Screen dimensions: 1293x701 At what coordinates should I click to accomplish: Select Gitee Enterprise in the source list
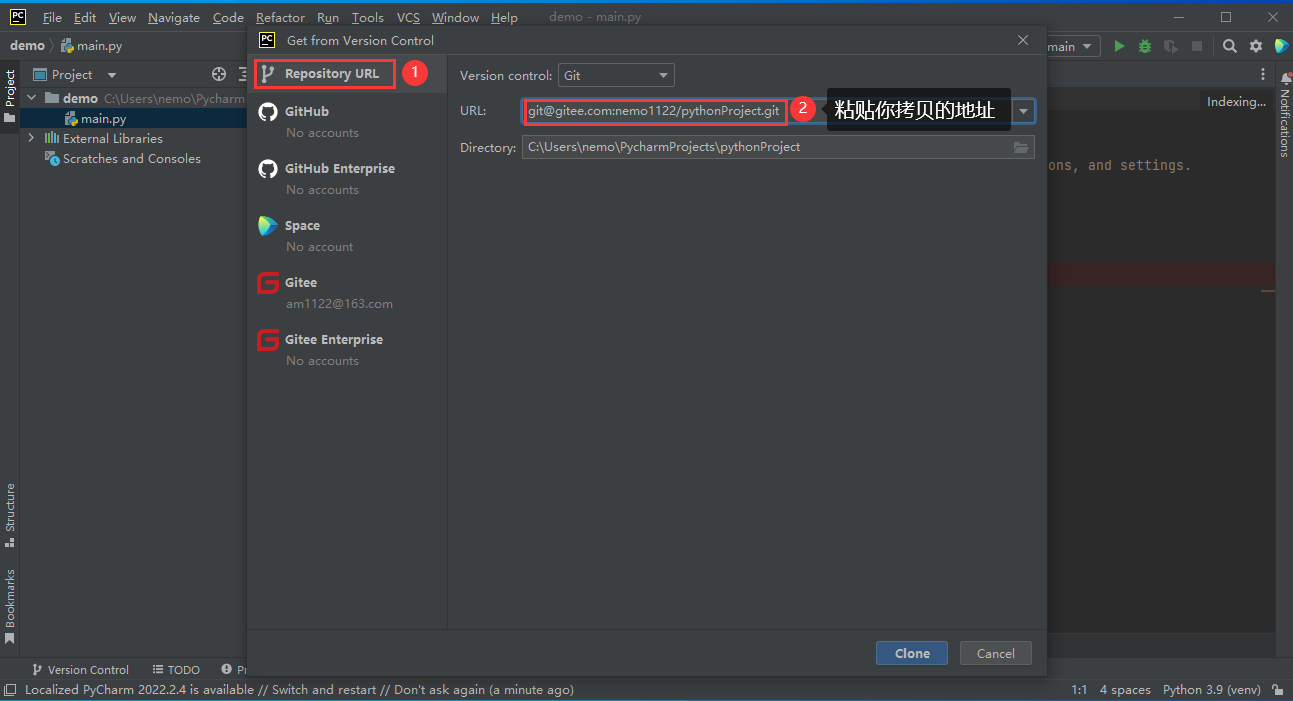(333, 339)
